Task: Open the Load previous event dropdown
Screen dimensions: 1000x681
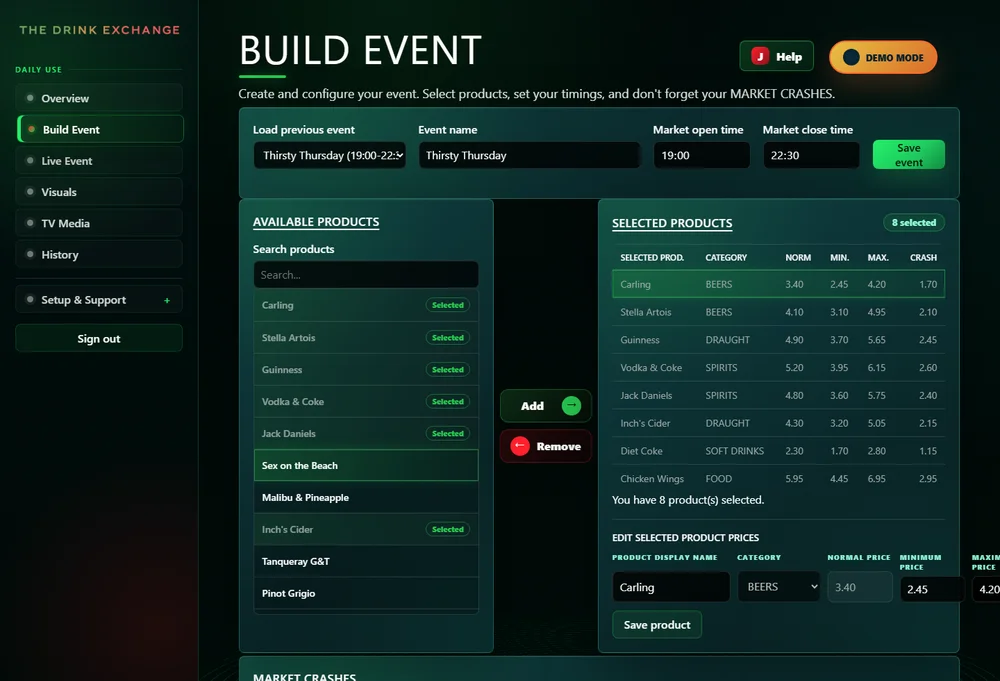Action: (x=330, y=156)
